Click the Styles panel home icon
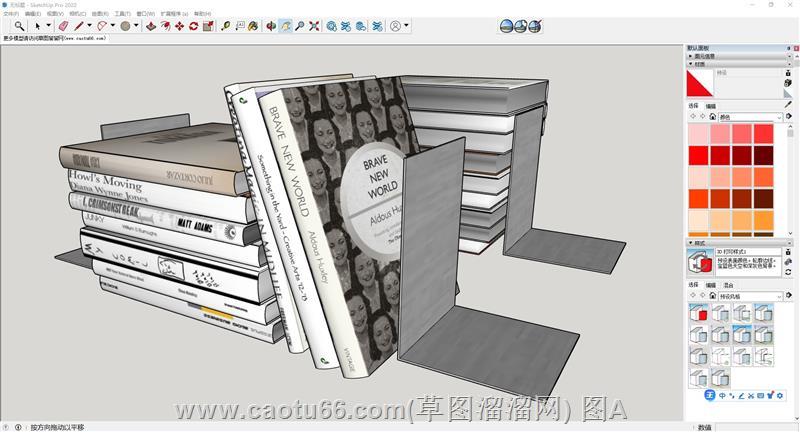Image resolution: width=800 pixels, height=432 pixels. pos(713,296)
